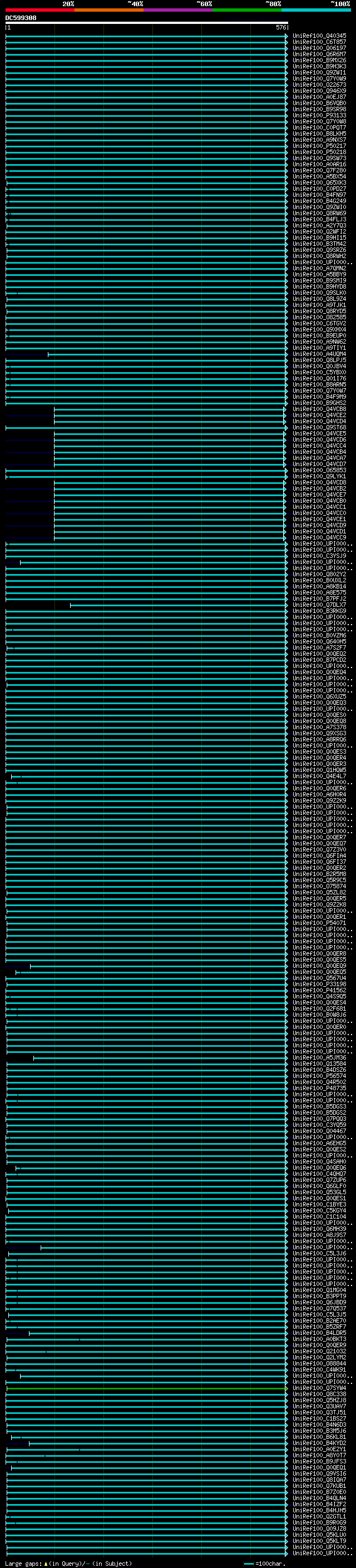Viewport: 356px width, 1568px height.
Task: Select hit label UniRef100_A8Y0T7
Action: pyautogui.click(x=319, y=1456)
